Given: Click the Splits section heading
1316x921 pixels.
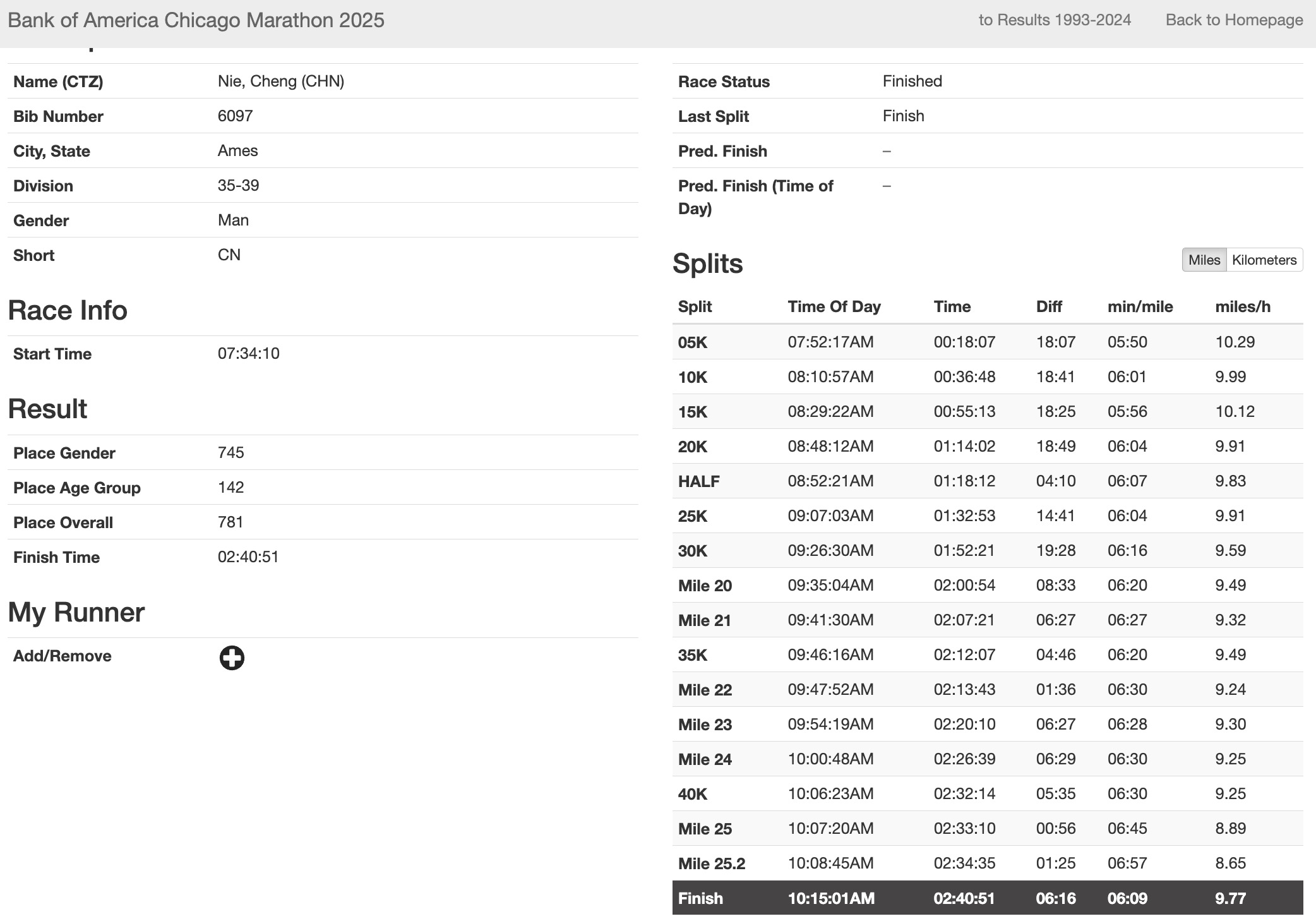Looking at the screenshot, I should point(707,263).
